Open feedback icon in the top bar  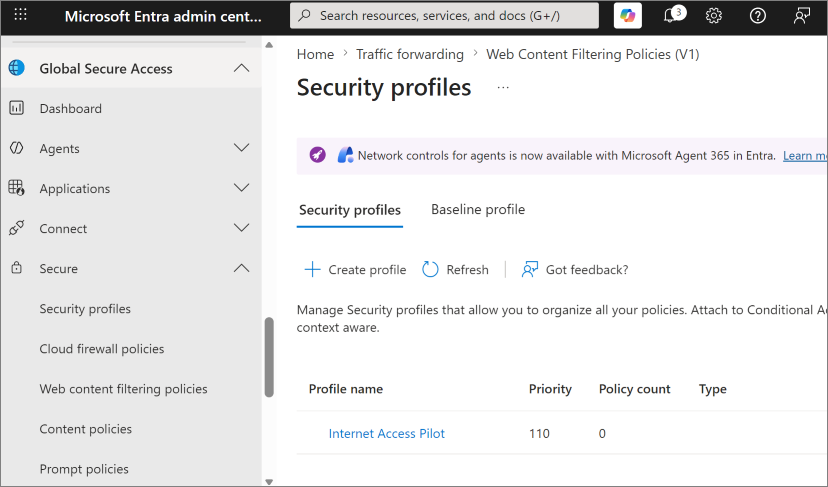click(x=802, y=16)
